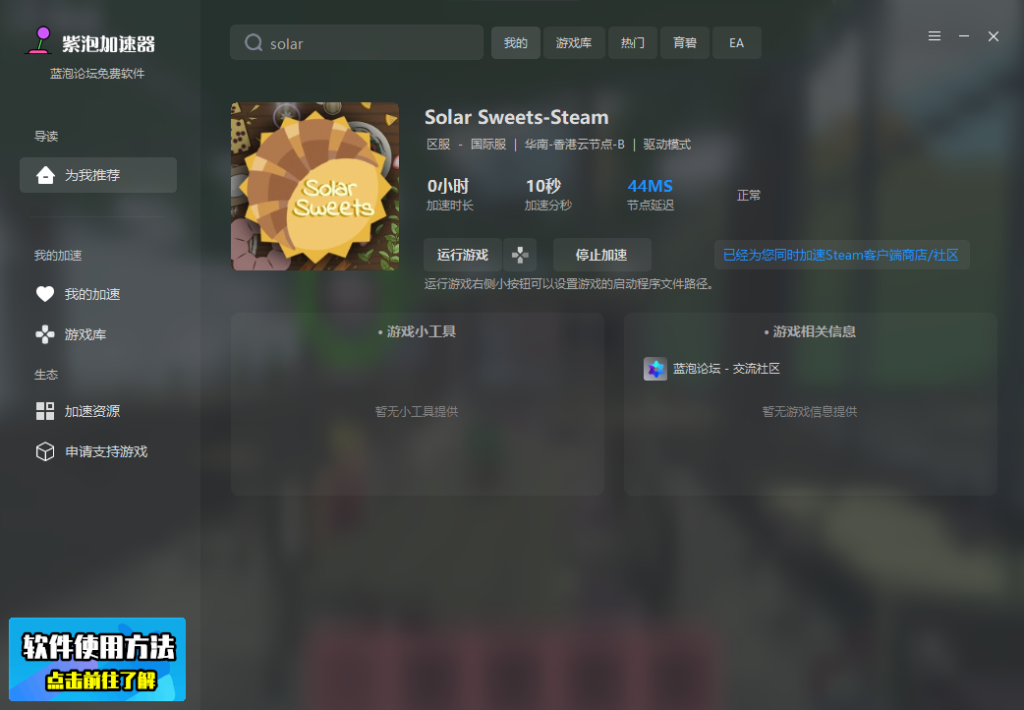Switch to the 我的 tab

(x=515, y=43)
